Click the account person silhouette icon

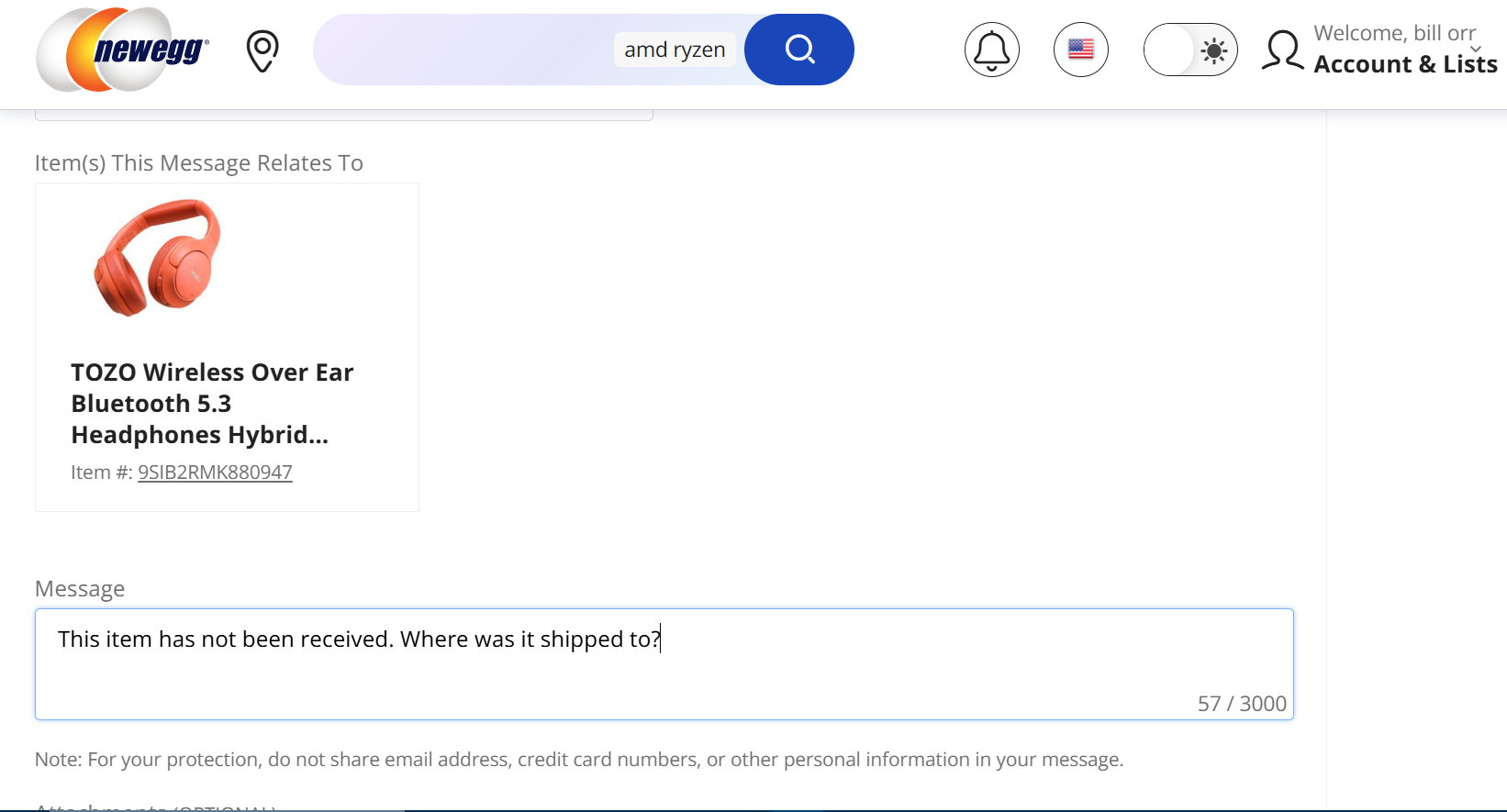[1282, 50]
